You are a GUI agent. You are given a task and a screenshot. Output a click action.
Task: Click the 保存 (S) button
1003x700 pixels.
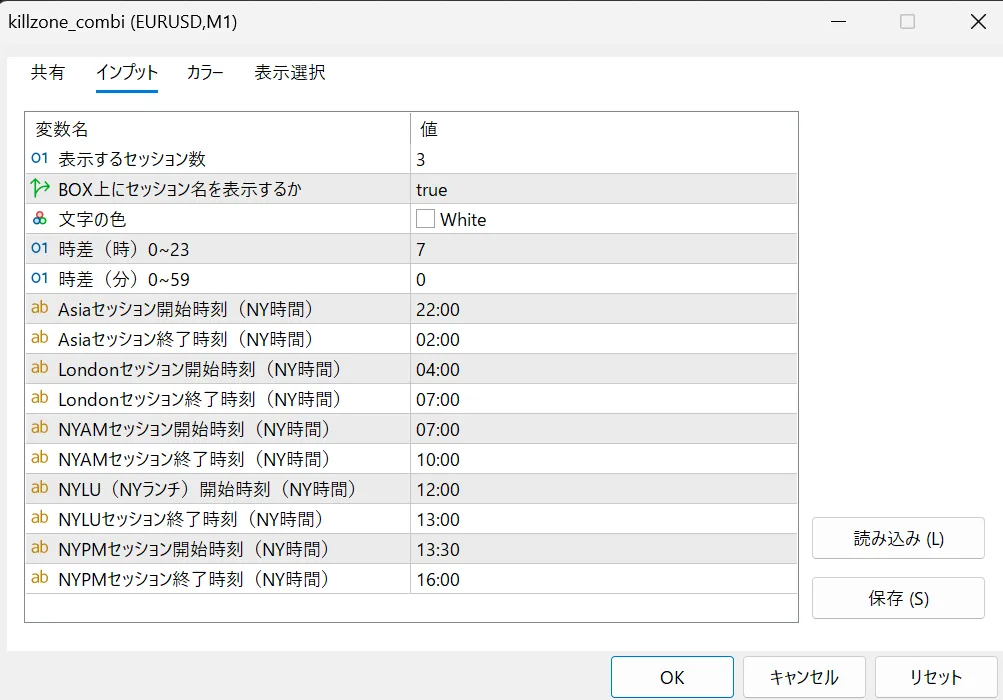point(898,598)
